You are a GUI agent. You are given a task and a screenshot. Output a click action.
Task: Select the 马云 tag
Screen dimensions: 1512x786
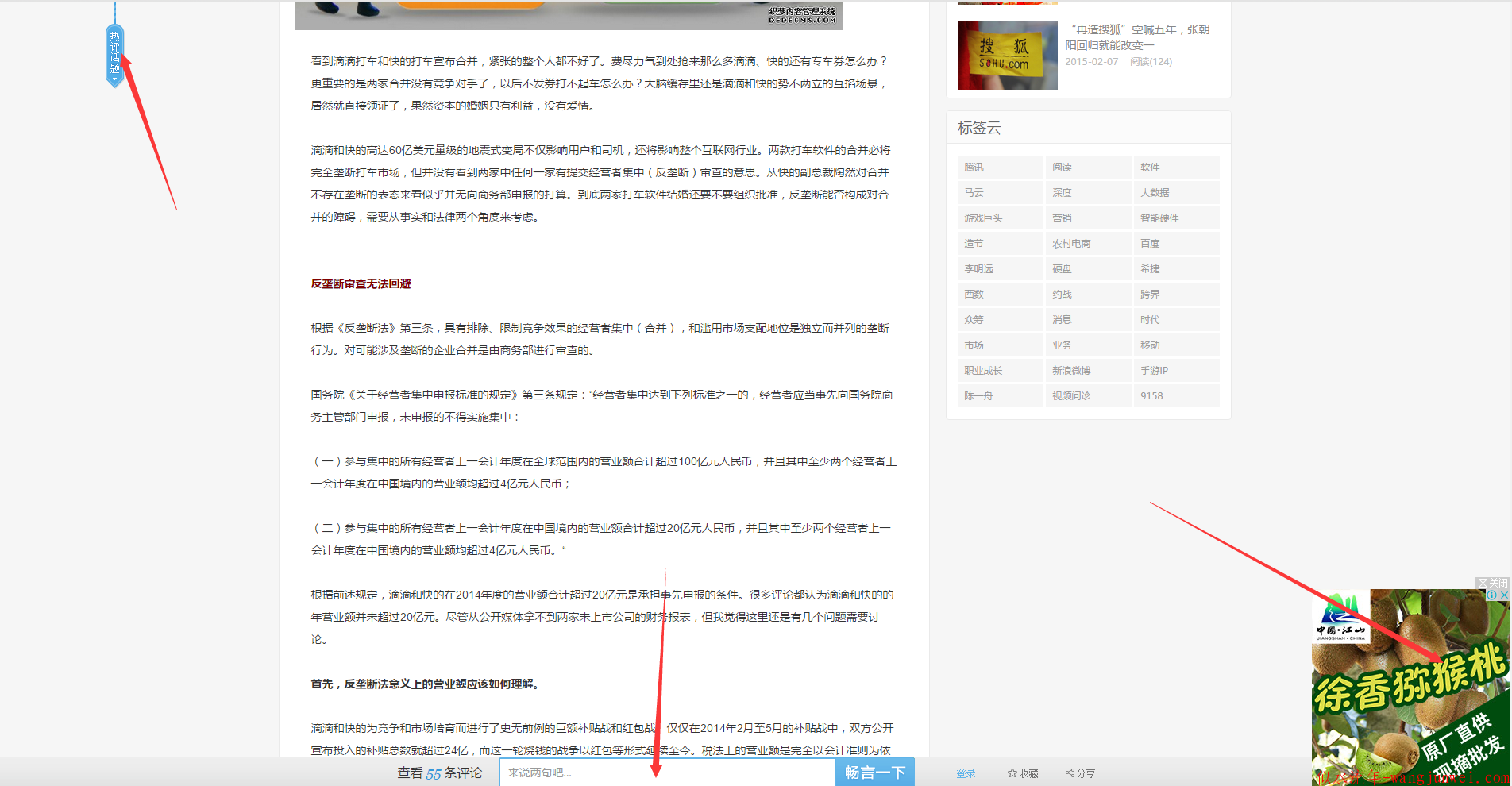click(x=1001, y=192)
